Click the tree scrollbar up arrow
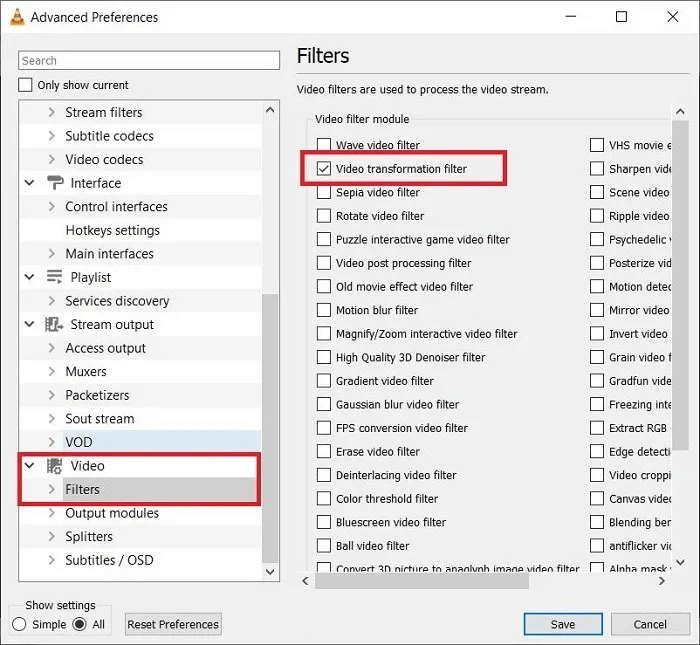The width and height of the screenshot is (700, 645). coord(270,110)
